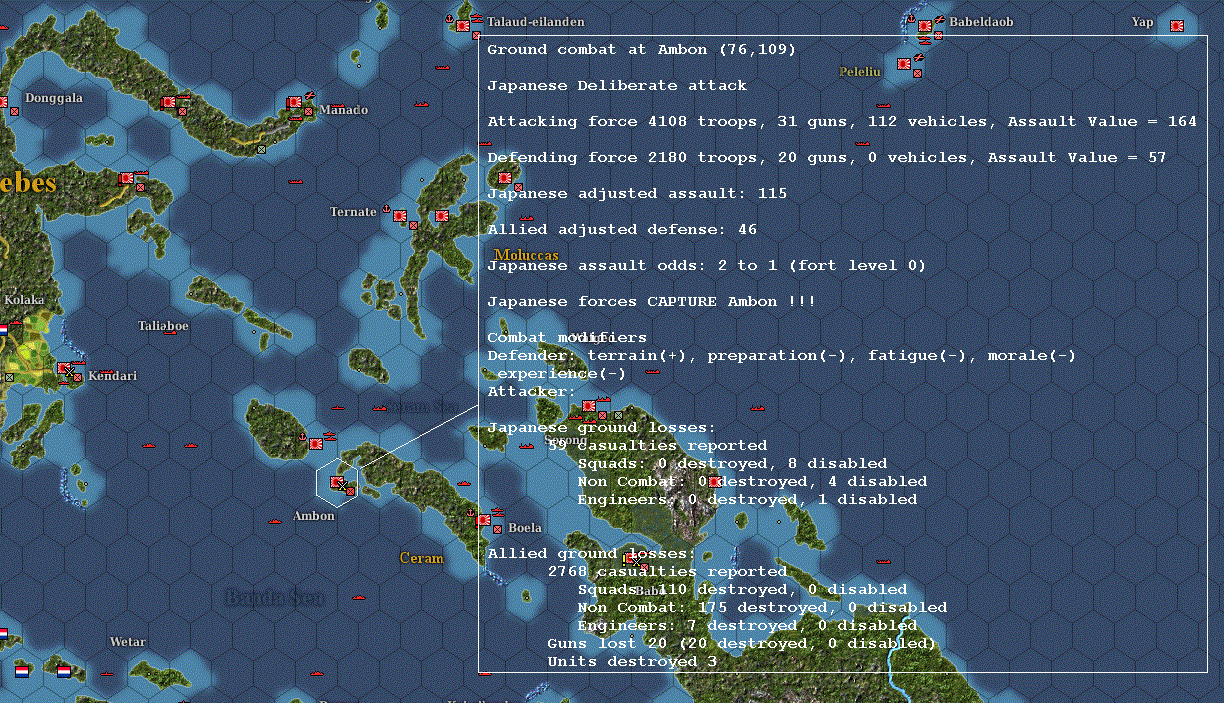Select Japanese flag on Halmahera east of Ternate
Screen dimensions: 1224x703
tap(441, 216)
